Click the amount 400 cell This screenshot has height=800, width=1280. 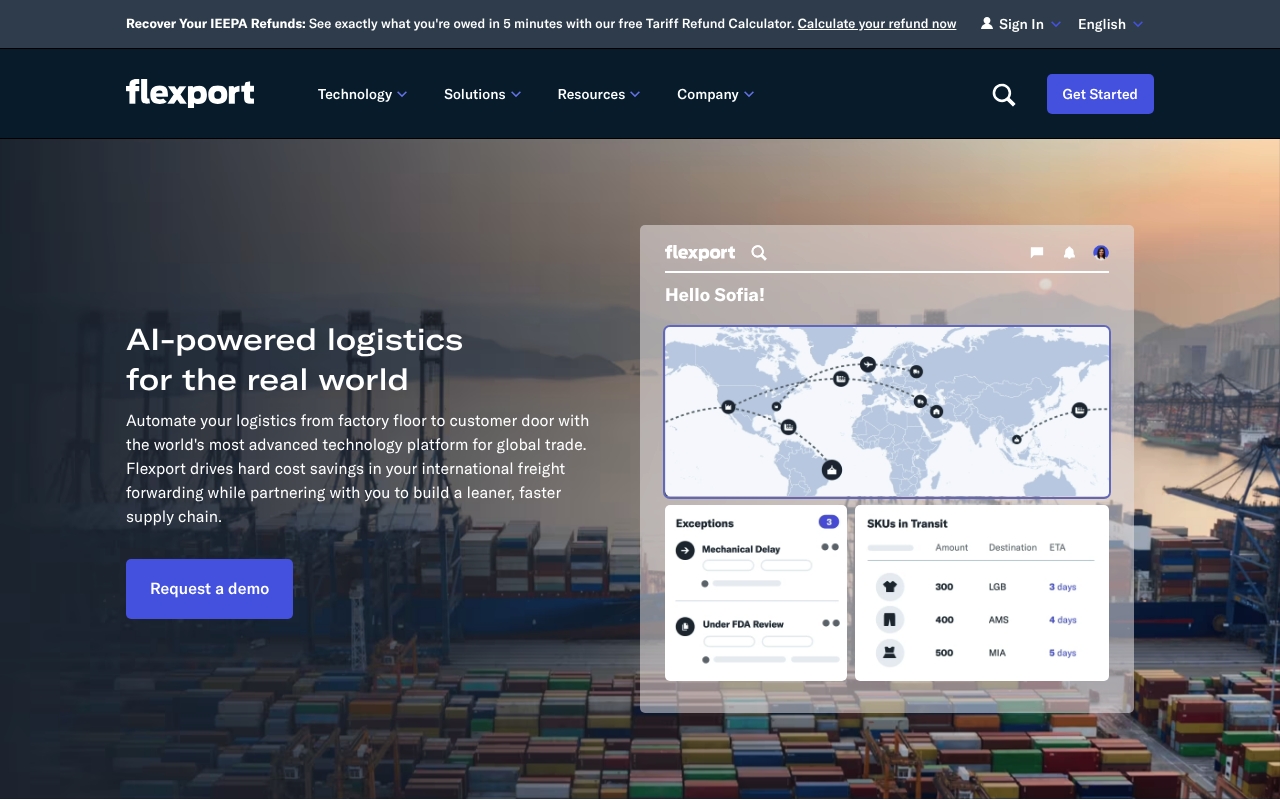click(944, 620)
